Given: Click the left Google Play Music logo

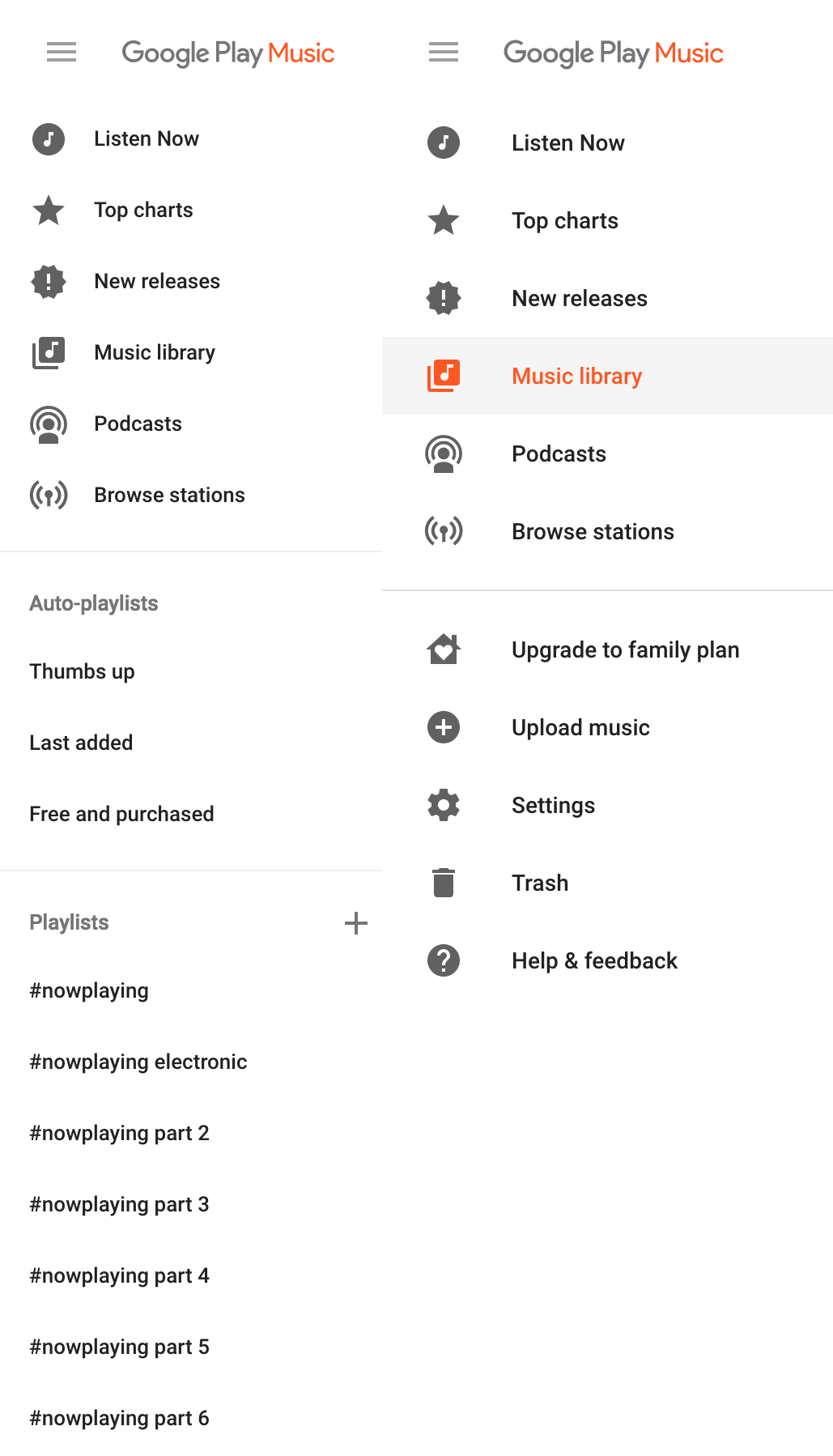Looking at the screenshot, I should (228, 53).
